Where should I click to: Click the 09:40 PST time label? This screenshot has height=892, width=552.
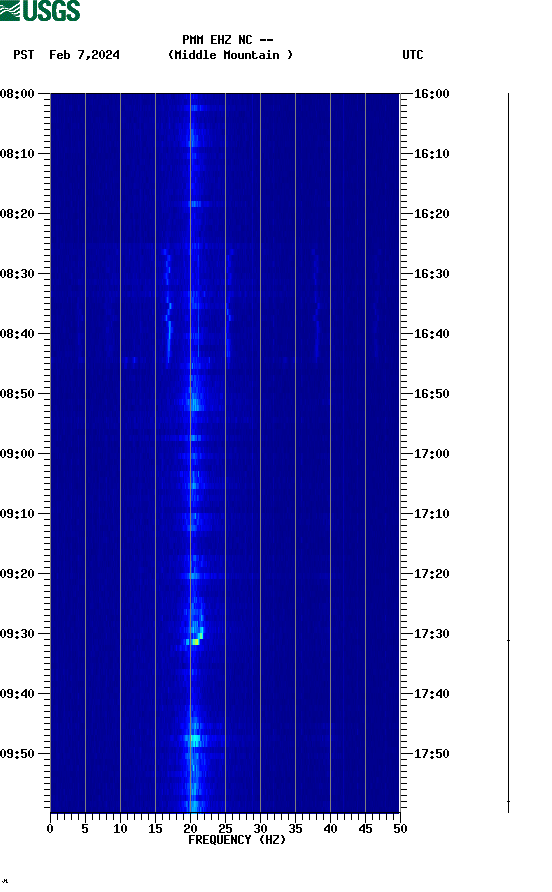[x=17, y=694]
